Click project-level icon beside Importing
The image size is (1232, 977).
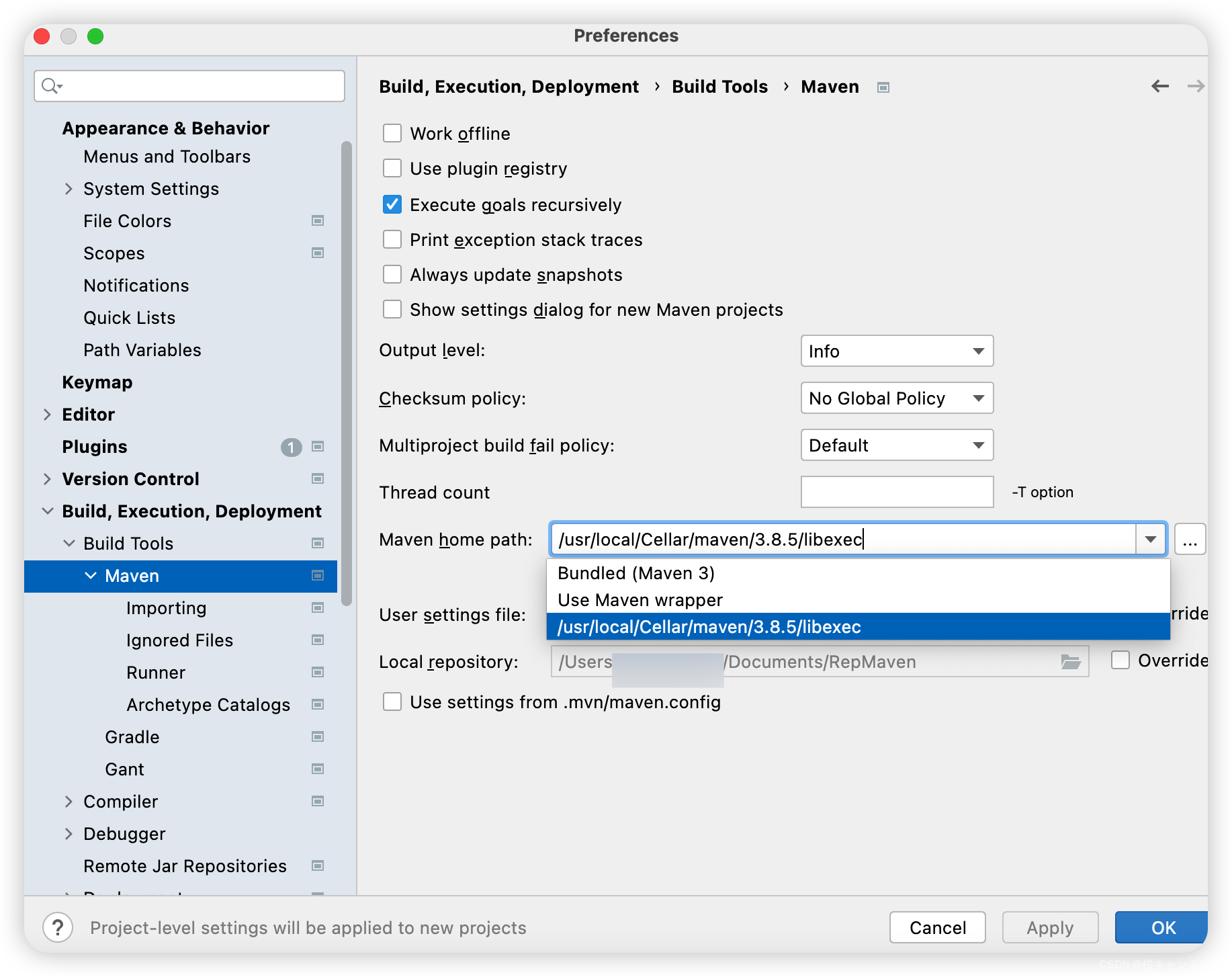(318, 607)
